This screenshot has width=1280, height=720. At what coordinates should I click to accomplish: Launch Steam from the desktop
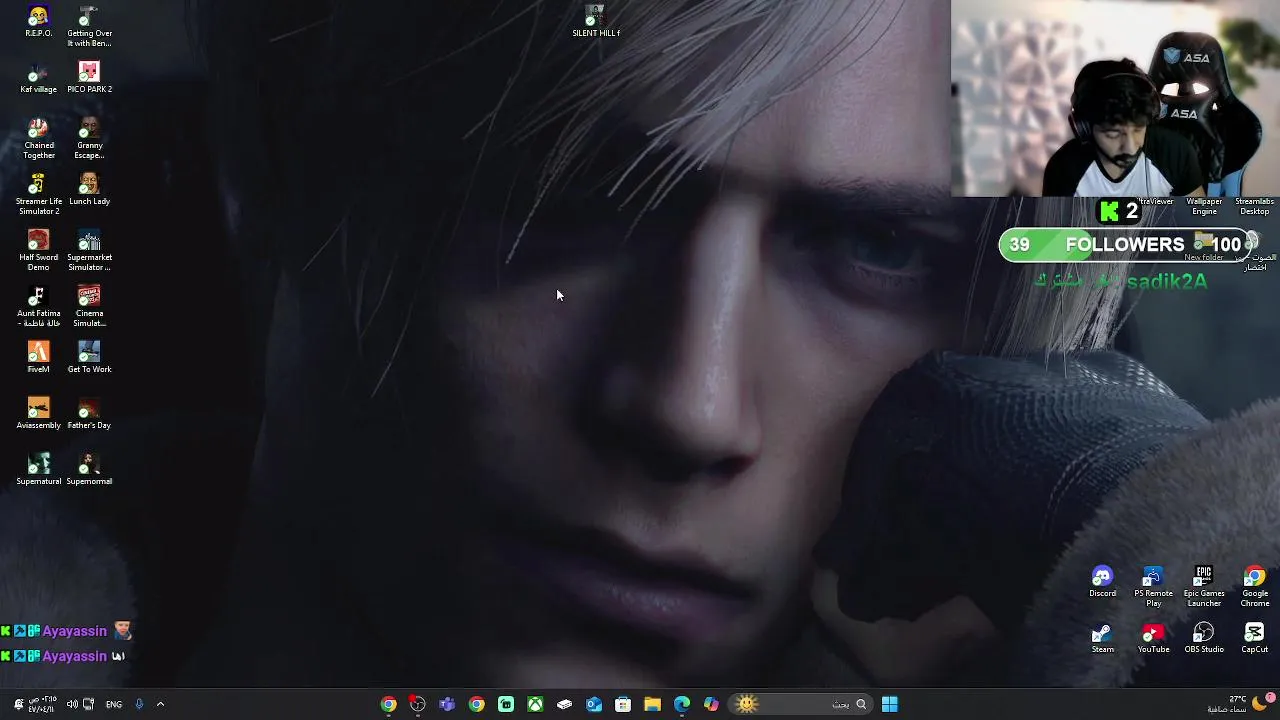pos(1102,638)
